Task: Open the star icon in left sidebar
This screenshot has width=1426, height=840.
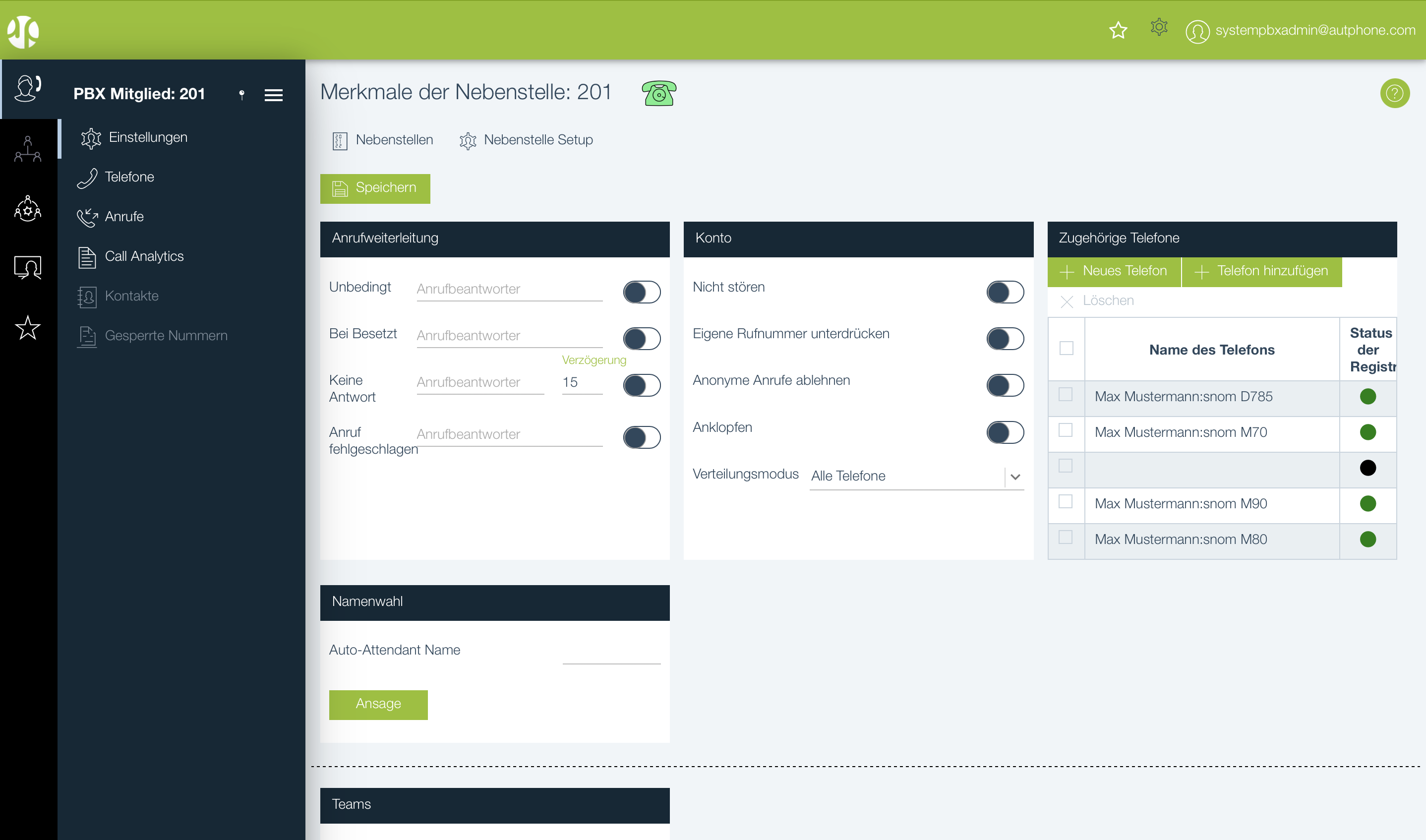Action: 28,328
